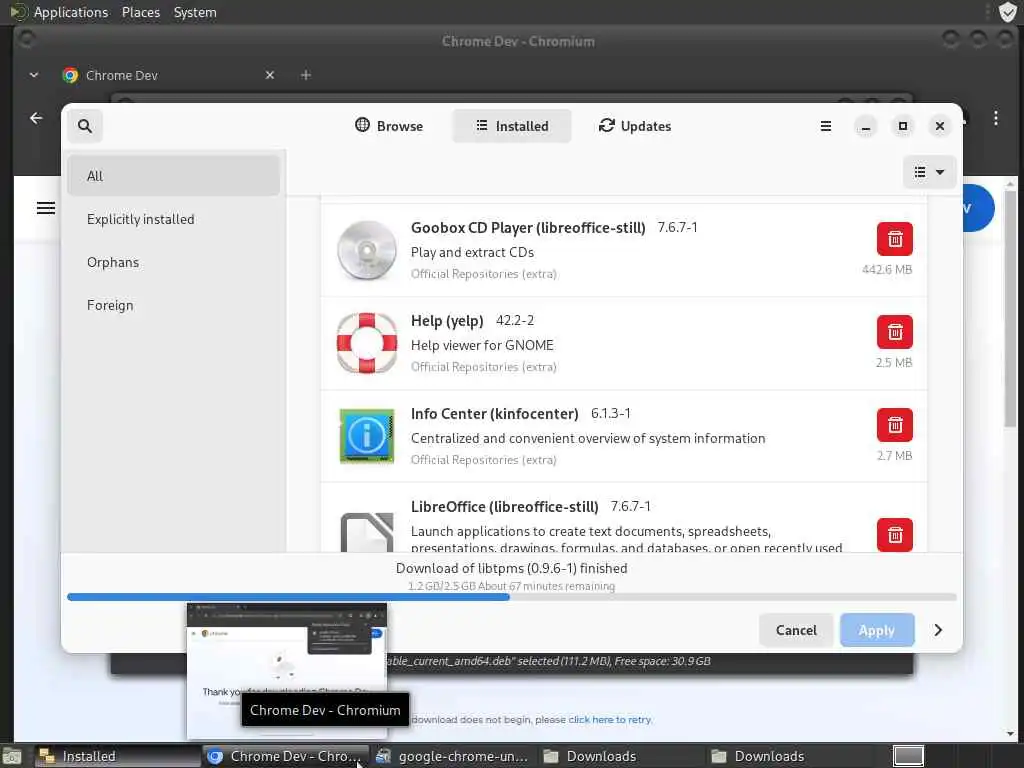
Task: Open hamburger menu on Chrome Dev page
Action: (46, 208)
